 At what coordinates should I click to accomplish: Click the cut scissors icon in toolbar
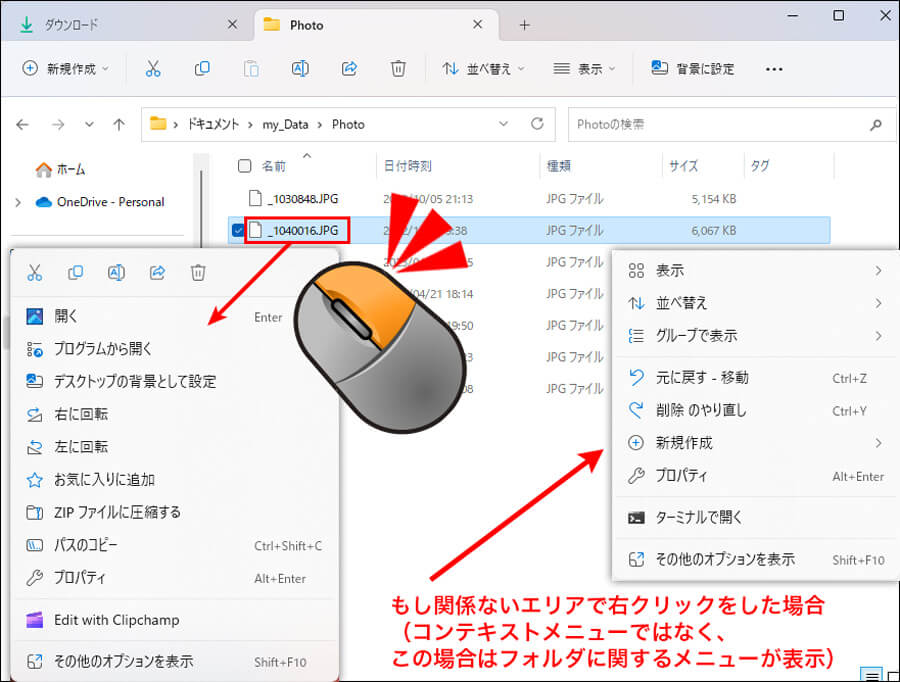pos(152,69)
